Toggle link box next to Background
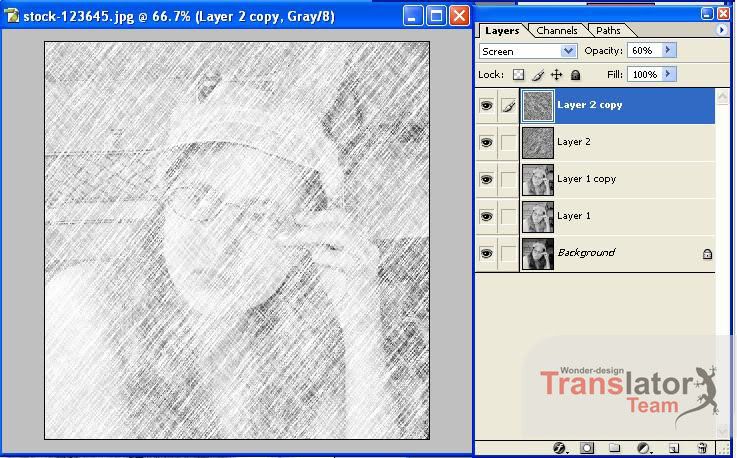Viewport: 737px width, 458px height. 508,253
